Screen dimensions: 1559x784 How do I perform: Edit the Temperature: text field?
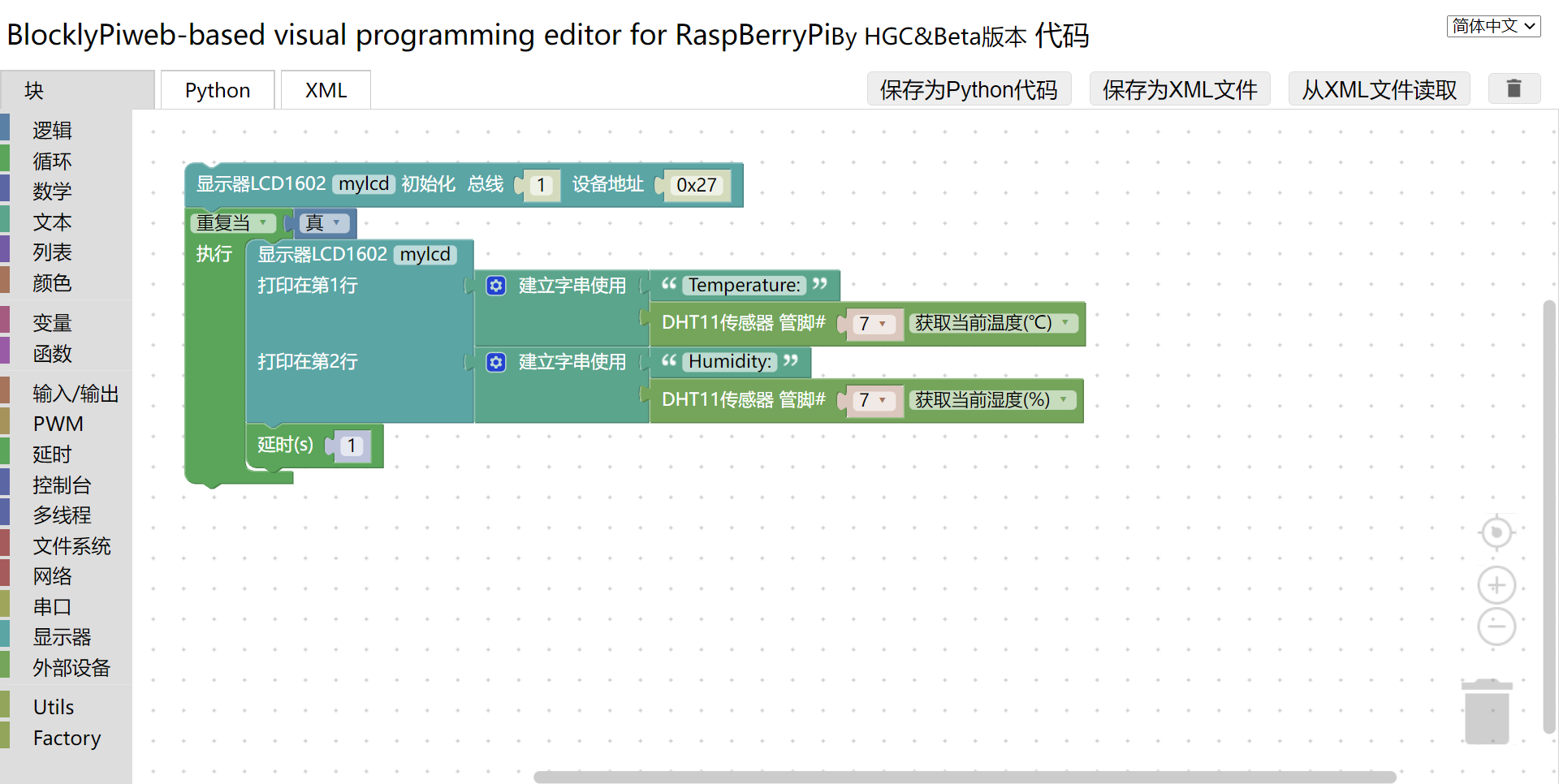(744, 285)
